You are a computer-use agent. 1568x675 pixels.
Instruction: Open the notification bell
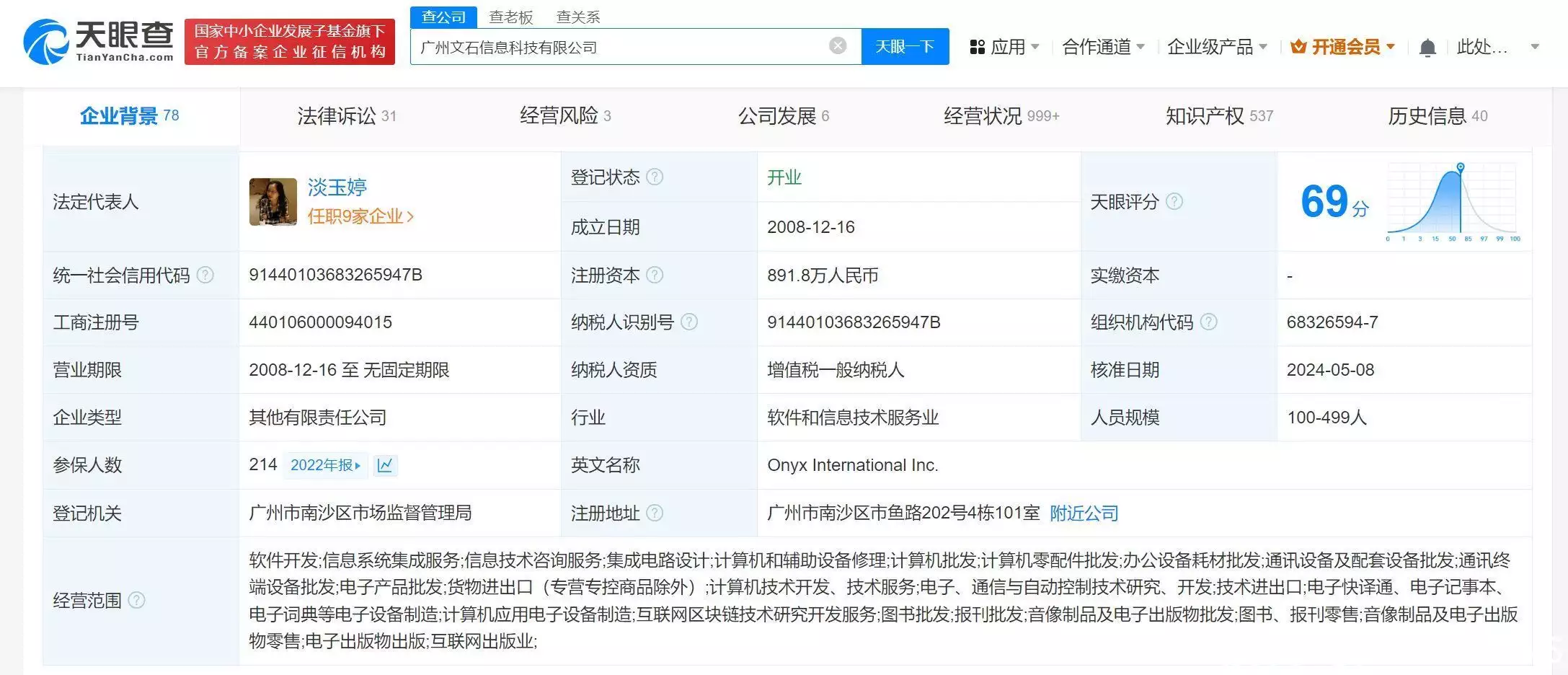coord(1427,48)
